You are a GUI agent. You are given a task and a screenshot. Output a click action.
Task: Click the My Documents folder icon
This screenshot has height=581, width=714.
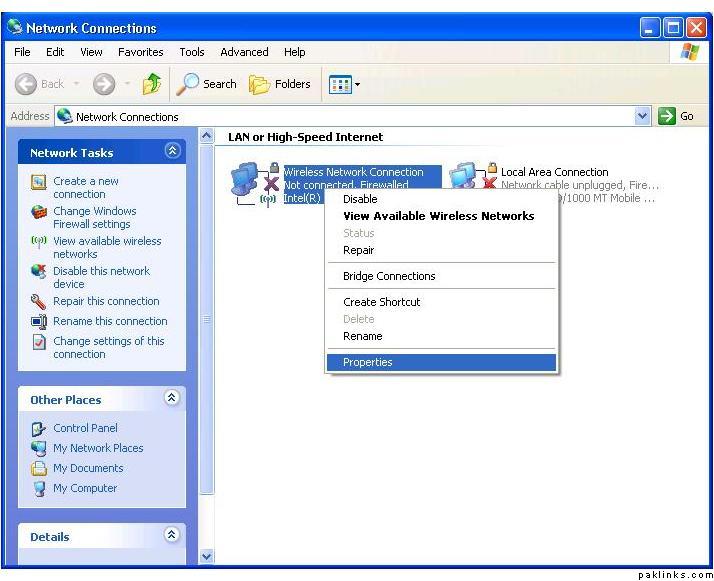click(x=39, y=469)
